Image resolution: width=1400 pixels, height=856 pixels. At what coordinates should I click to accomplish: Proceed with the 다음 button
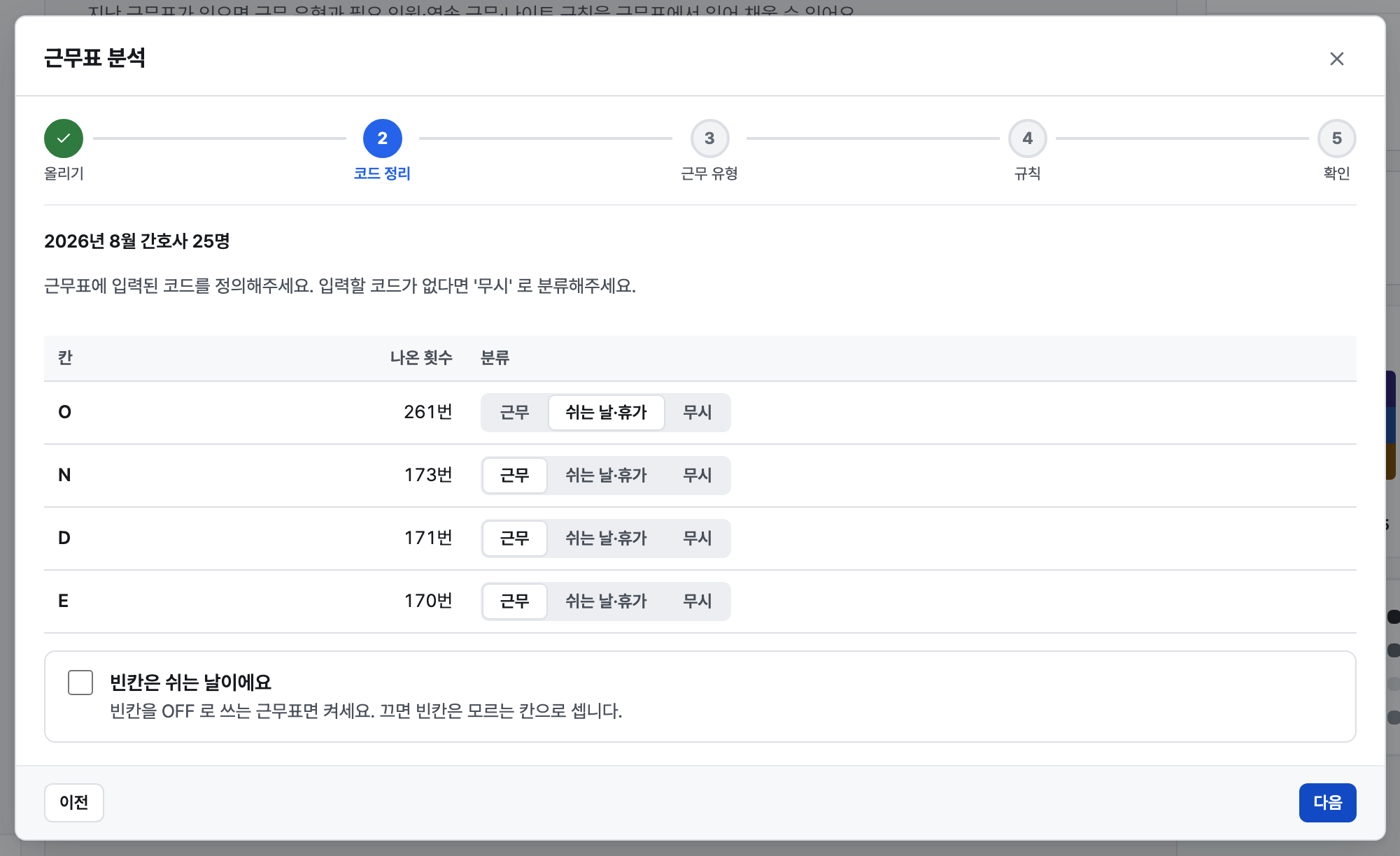[x=1327, y=802]
